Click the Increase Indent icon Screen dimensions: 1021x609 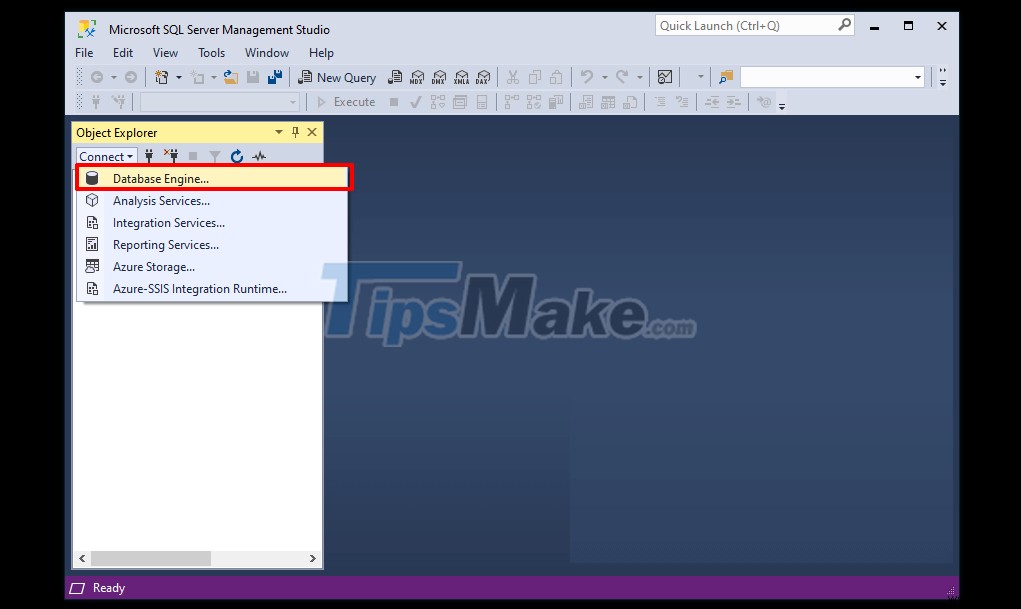pos(733,102)
